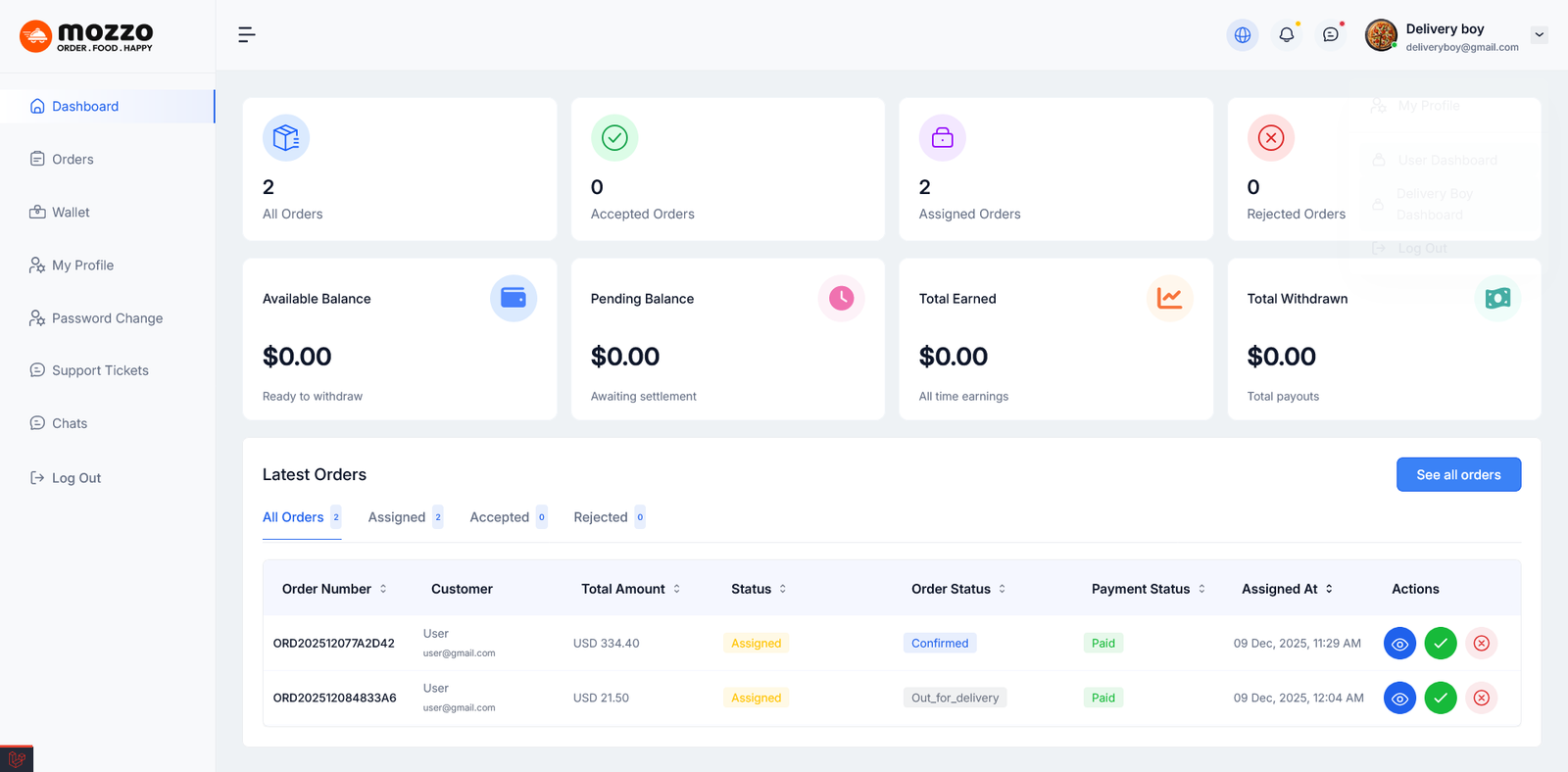
Task: View order ORD202512077A2D42 details via eye icon
Action: tap(1399, 644)
